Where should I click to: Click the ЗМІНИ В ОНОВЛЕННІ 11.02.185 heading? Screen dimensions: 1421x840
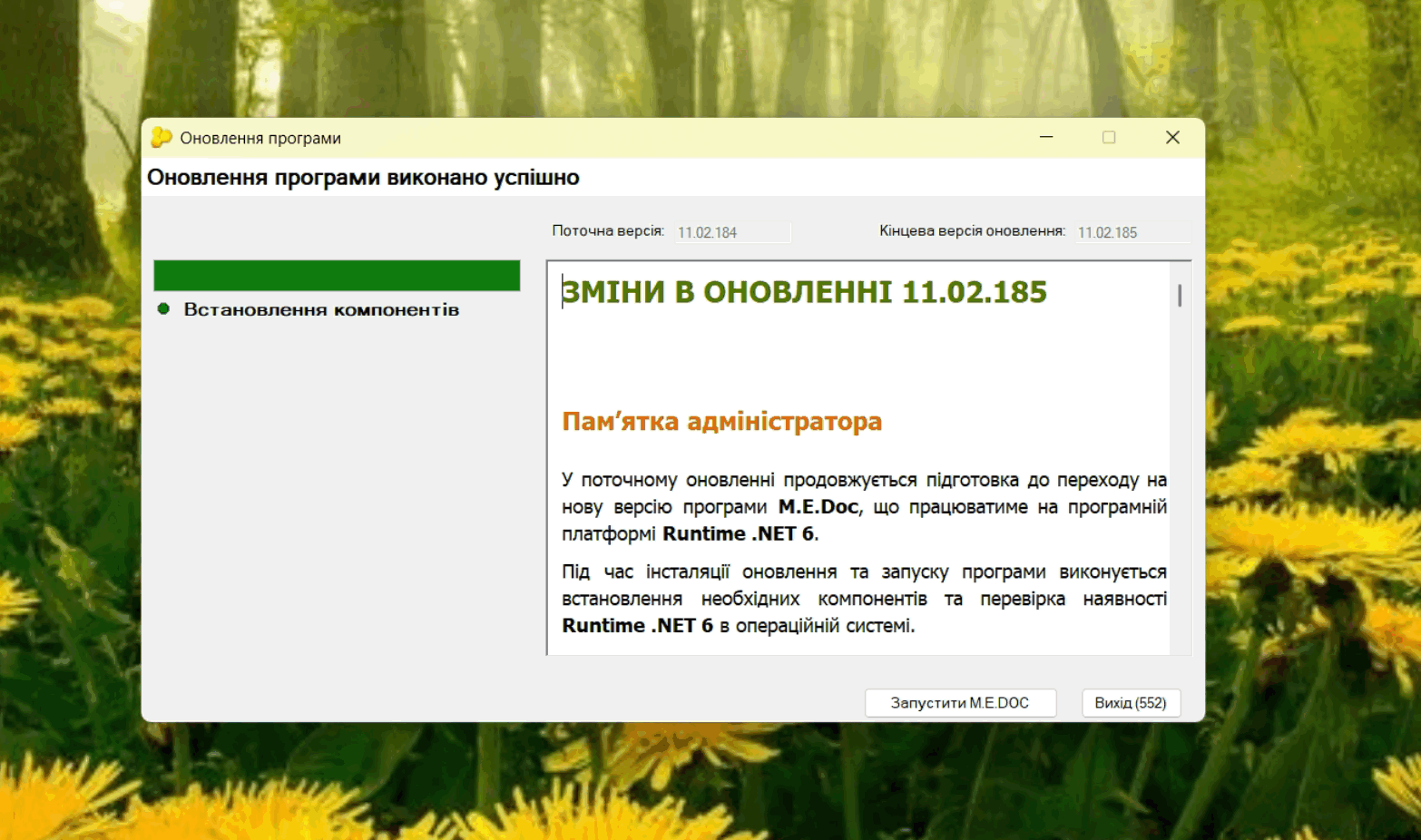click(x=804, y=292)
